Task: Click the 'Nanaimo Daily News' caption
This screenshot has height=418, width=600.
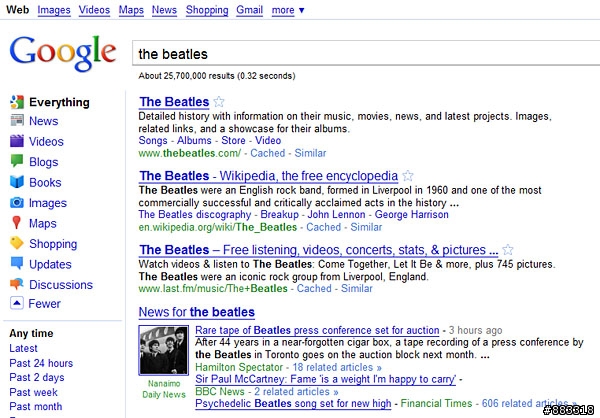Action: (164, 389)
